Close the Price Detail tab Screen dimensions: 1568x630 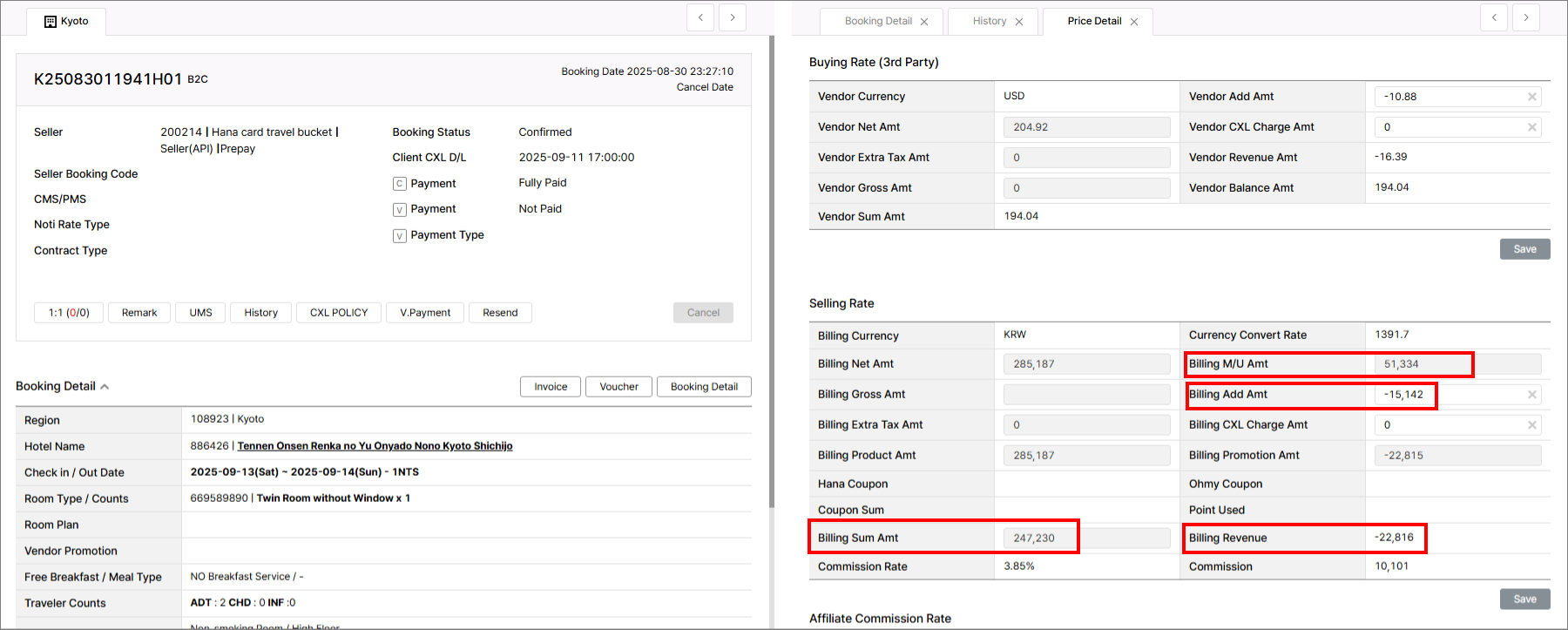pos(1134,22)
